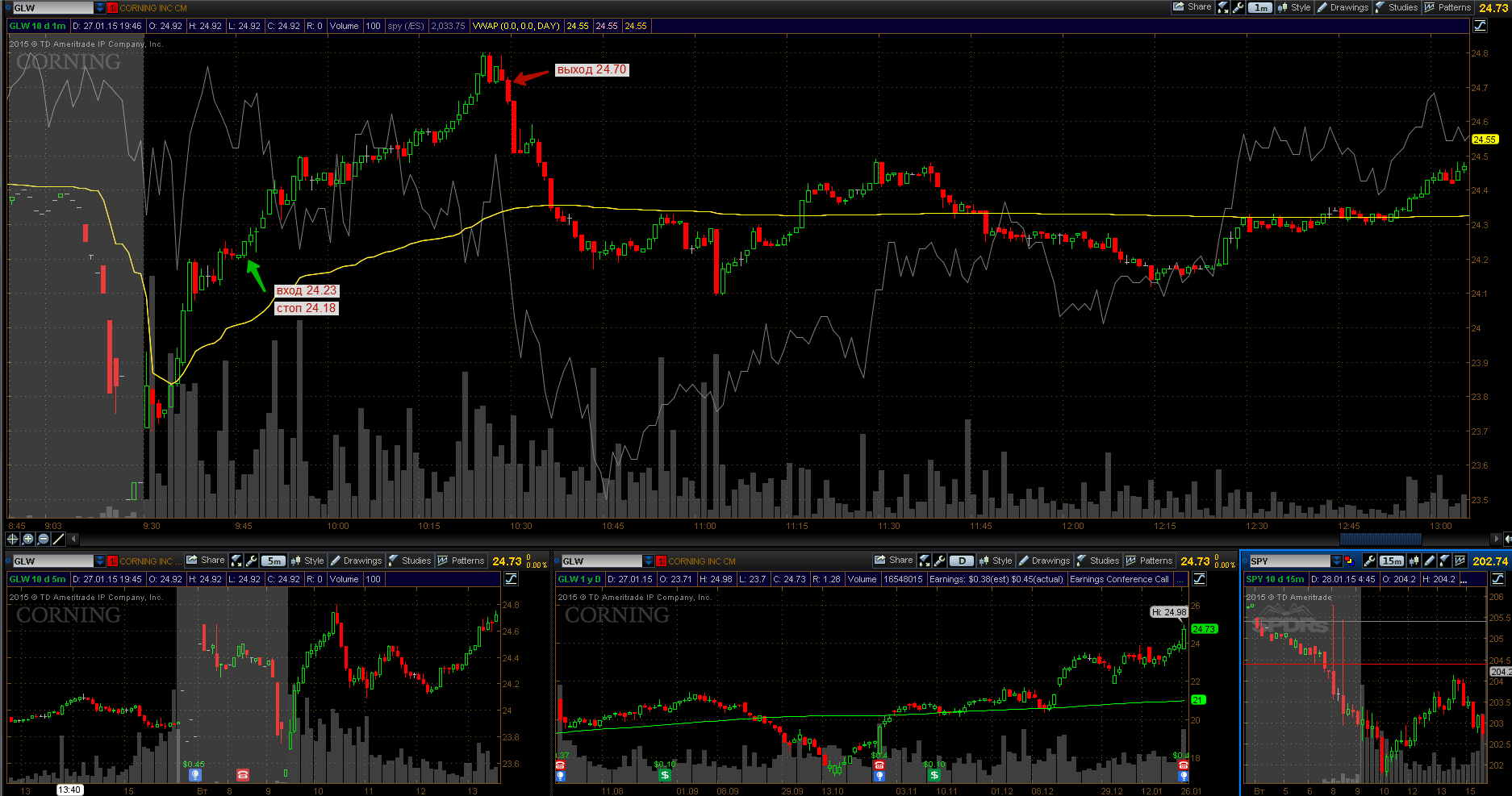The image size is (1512, 796).
Task: Open Style in the 5m GLW chart
Action: [x=307, y=561]
